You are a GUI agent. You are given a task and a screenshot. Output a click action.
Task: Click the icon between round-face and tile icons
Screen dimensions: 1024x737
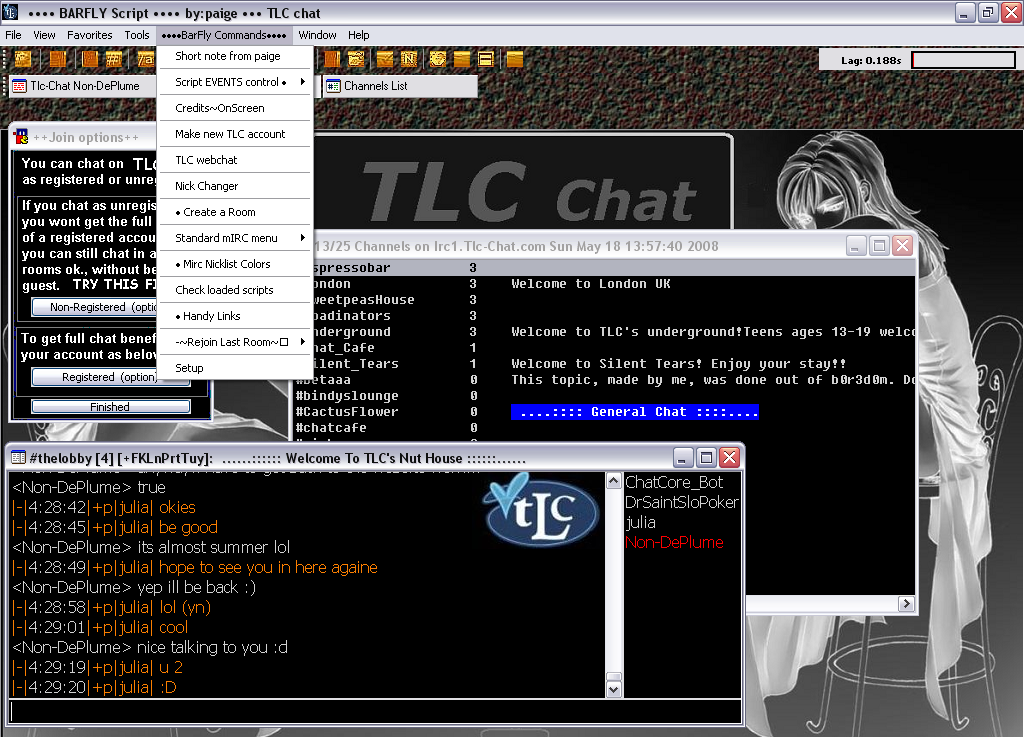pyautogui.click(x=462, y=59)
